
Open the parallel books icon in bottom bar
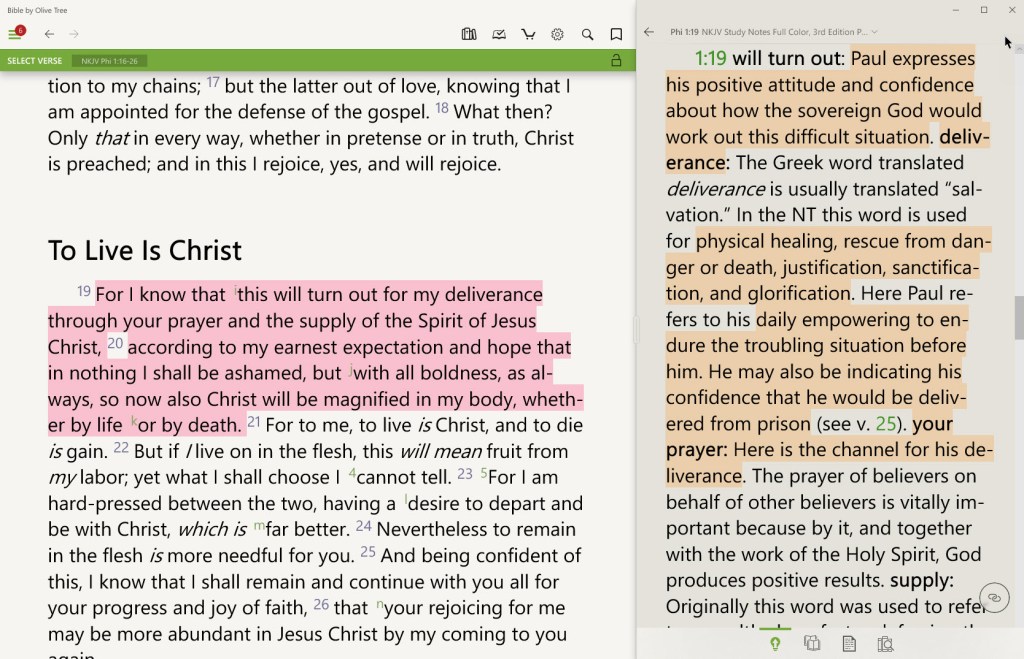pyautogui.click(x=812, y=643)
